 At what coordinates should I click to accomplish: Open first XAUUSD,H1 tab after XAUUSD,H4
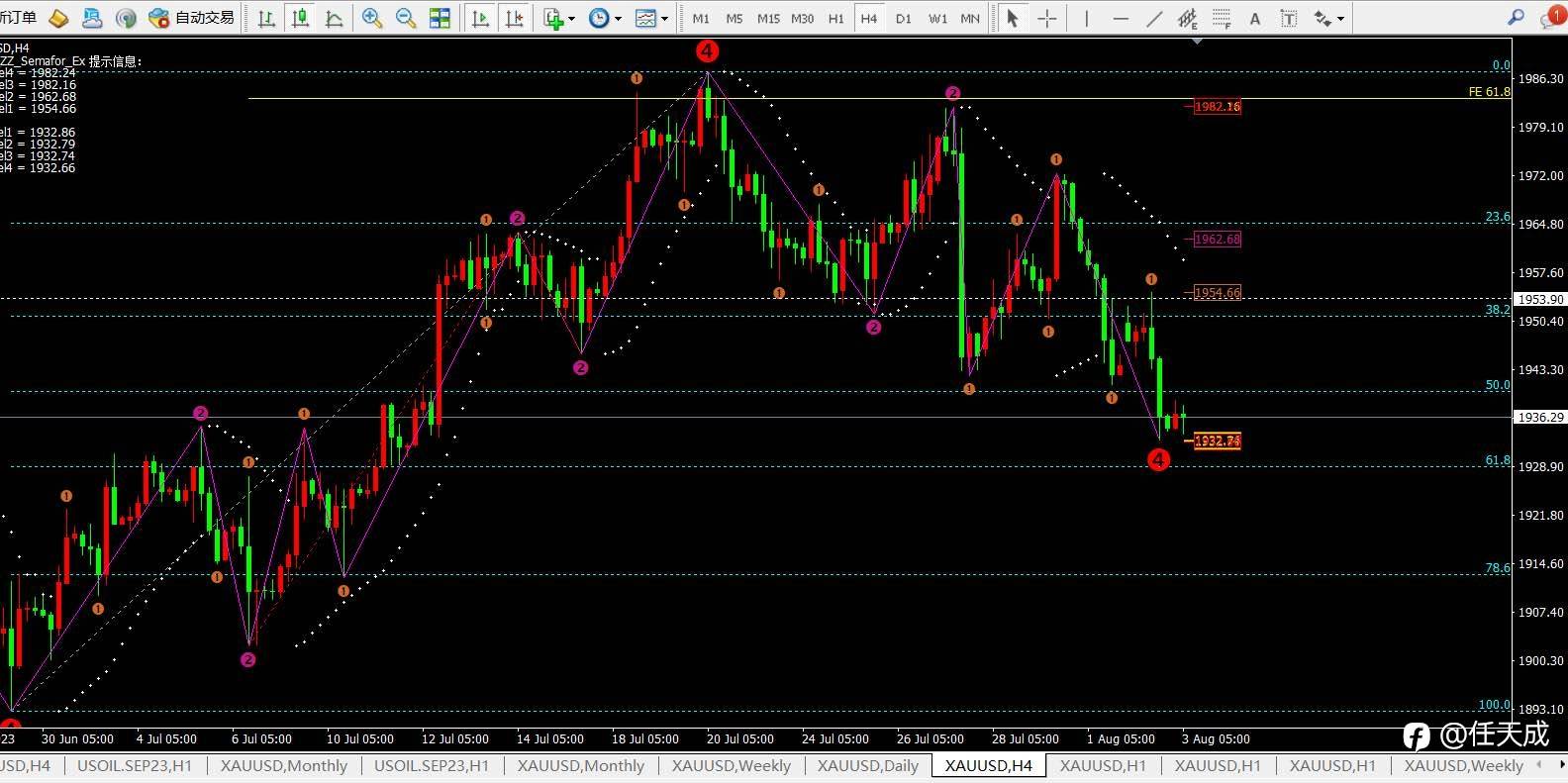pos(1103,765)
